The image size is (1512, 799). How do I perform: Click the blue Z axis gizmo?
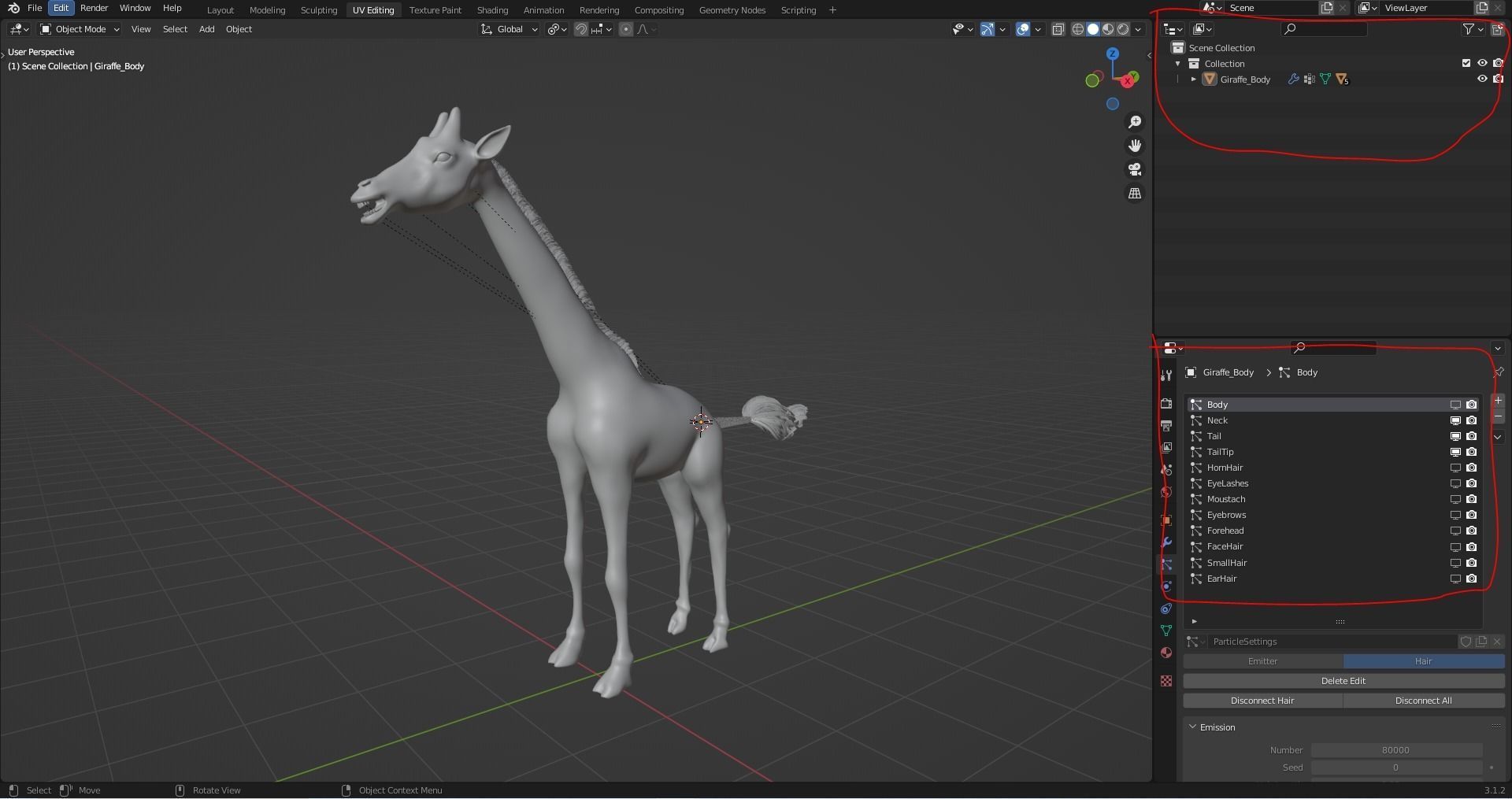(1113, 54)
